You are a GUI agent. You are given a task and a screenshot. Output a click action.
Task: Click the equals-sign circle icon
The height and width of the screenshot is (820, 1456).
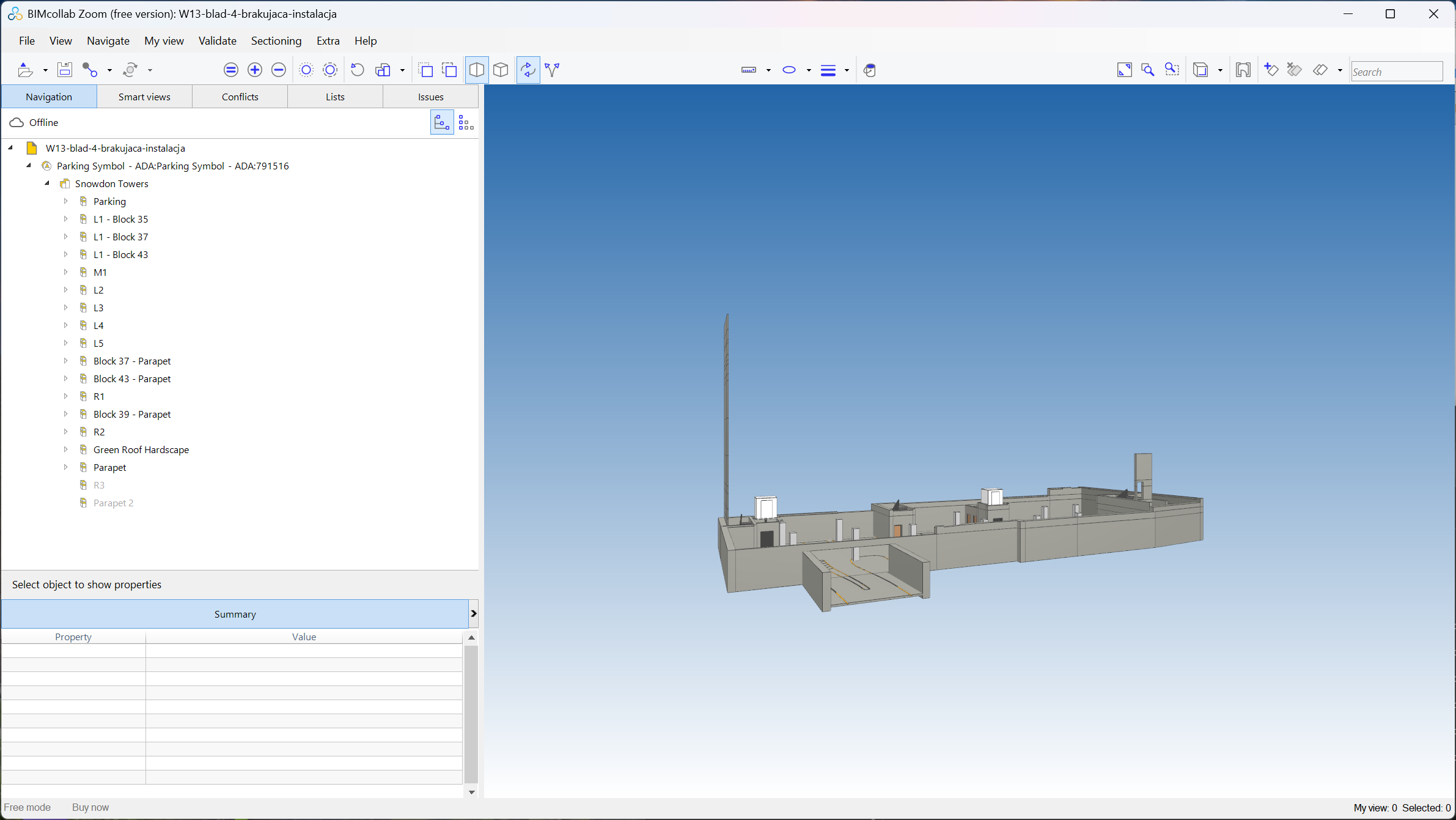pos(231,70)
